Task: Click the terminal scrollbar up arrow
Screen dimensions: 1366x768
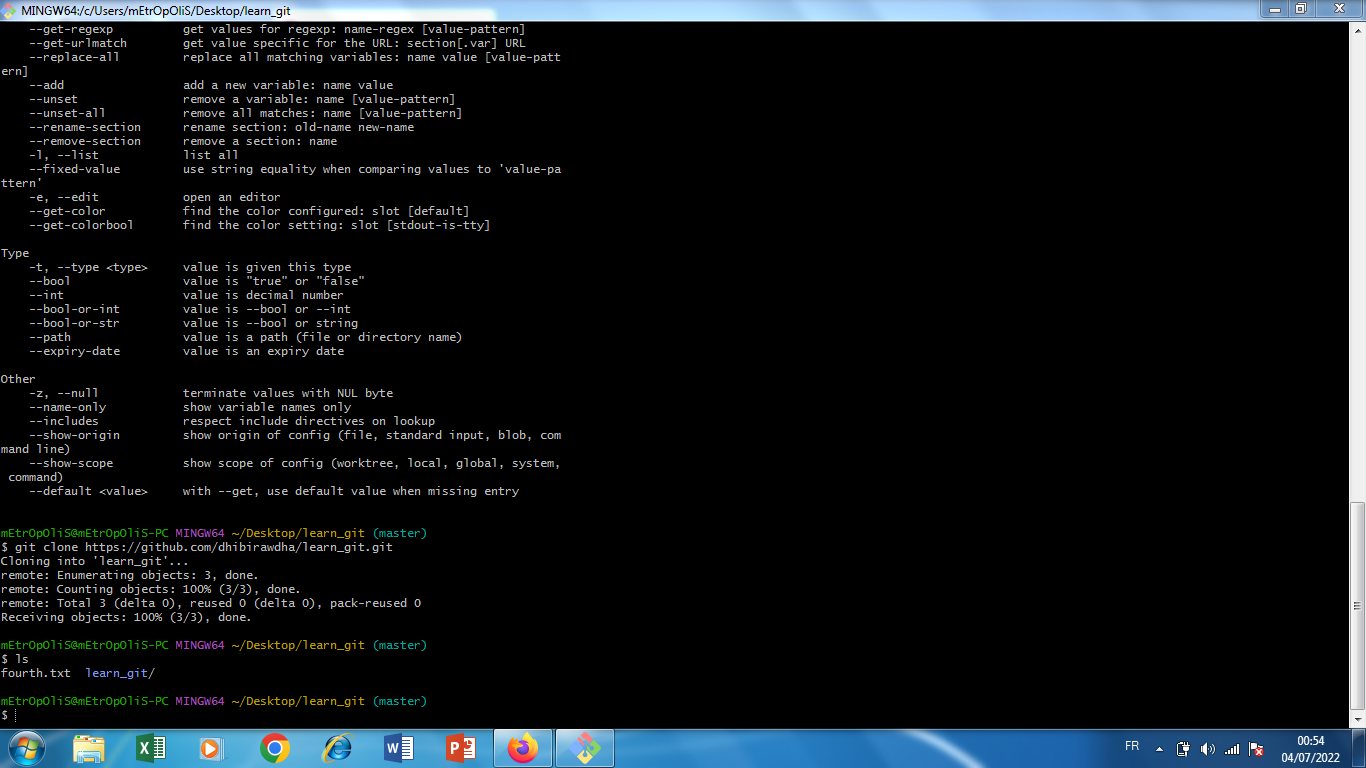Action: coord(1357,29)
